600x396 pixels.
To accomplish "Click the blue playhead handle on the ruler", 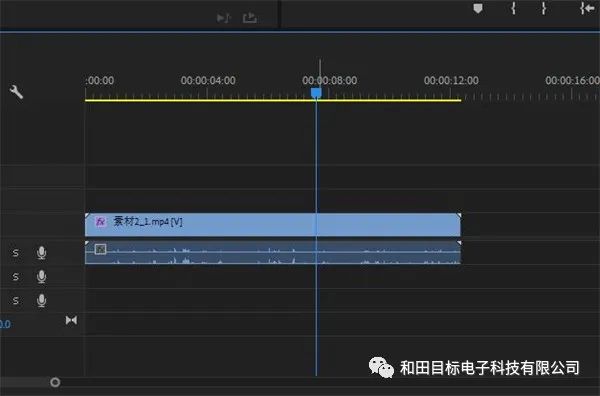I will [x=316, y=93].
